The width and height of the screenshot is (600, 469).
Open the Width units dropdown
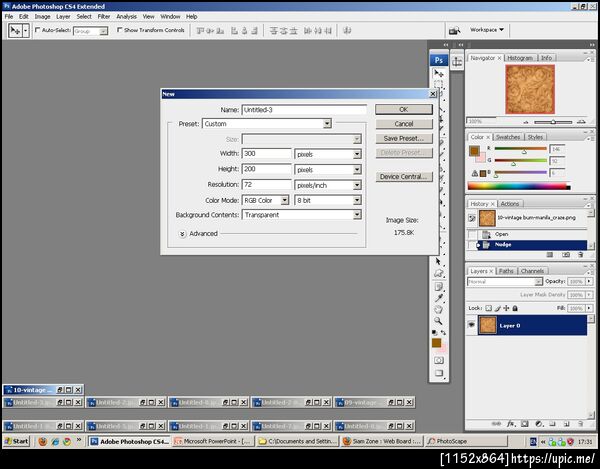coord(328,154)
